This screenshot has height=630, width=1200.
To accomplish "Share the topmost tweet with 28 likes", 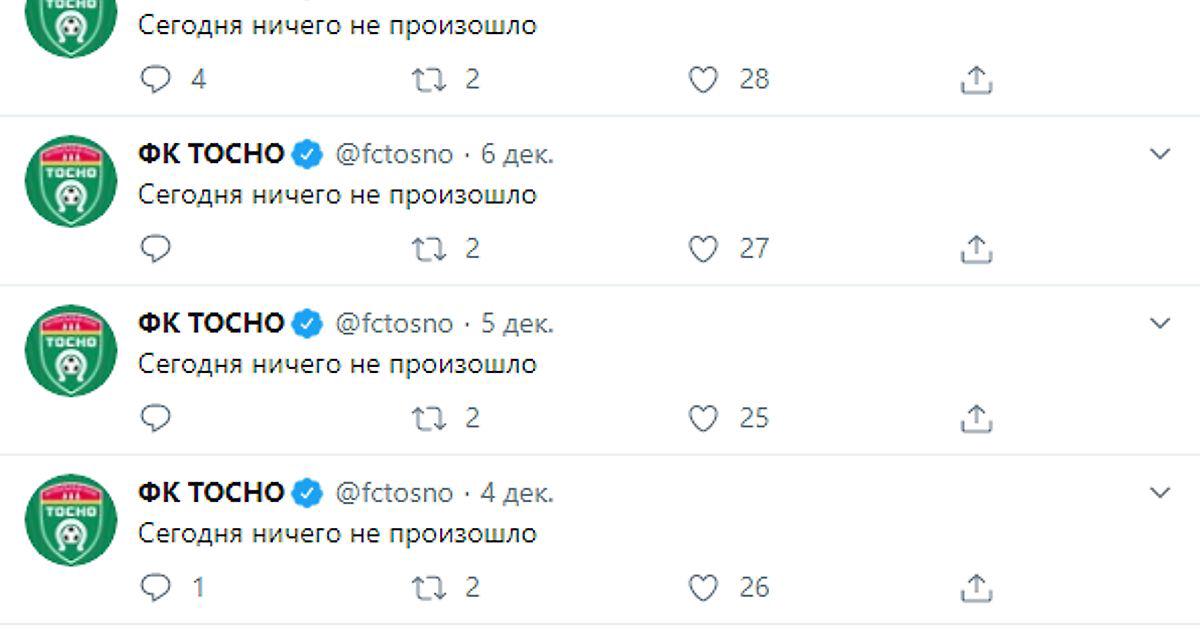I will tap(976, 80).
